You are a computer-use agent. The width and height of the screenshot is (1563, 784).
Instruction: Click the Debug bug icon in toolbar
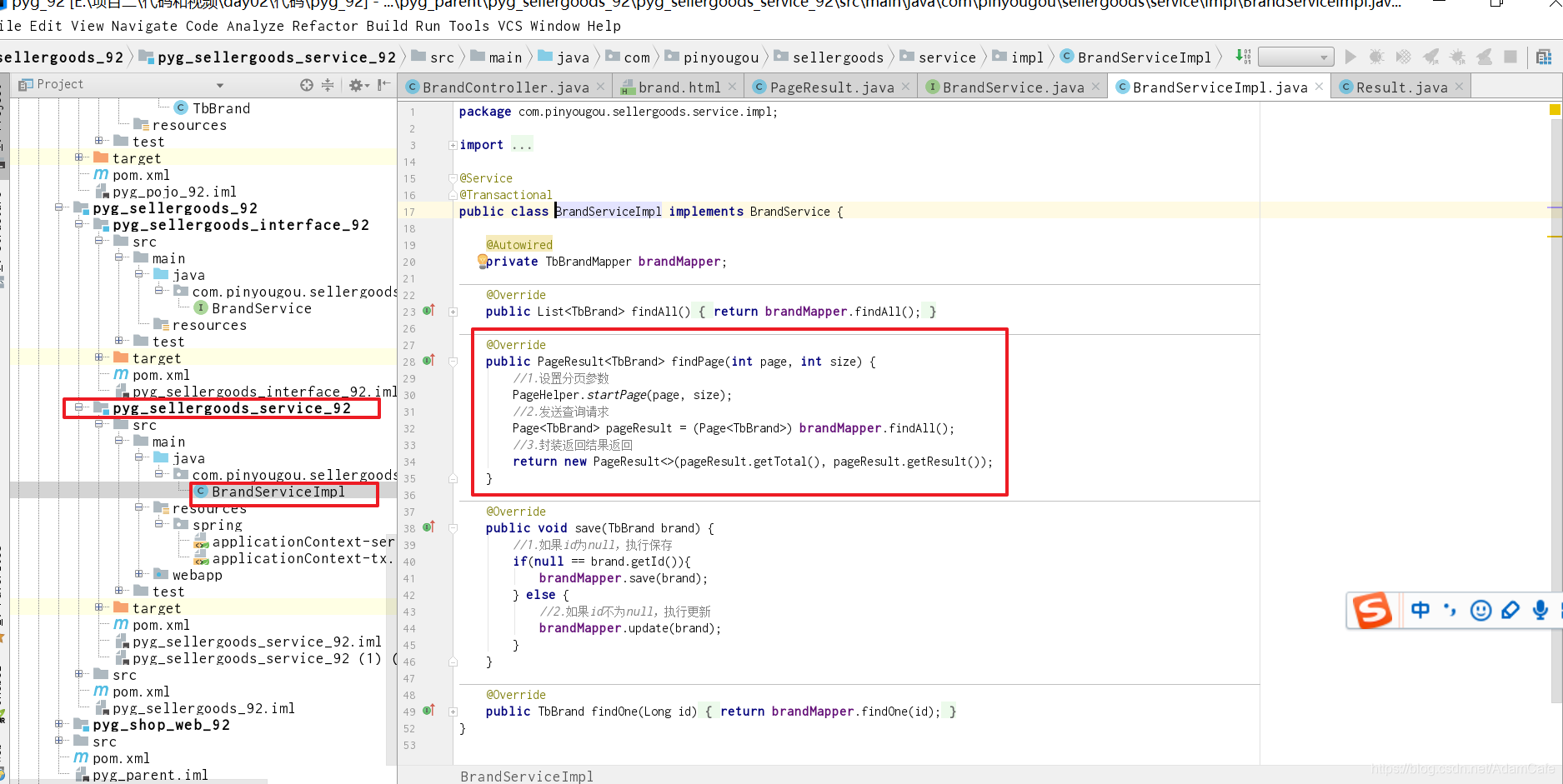1376,57
